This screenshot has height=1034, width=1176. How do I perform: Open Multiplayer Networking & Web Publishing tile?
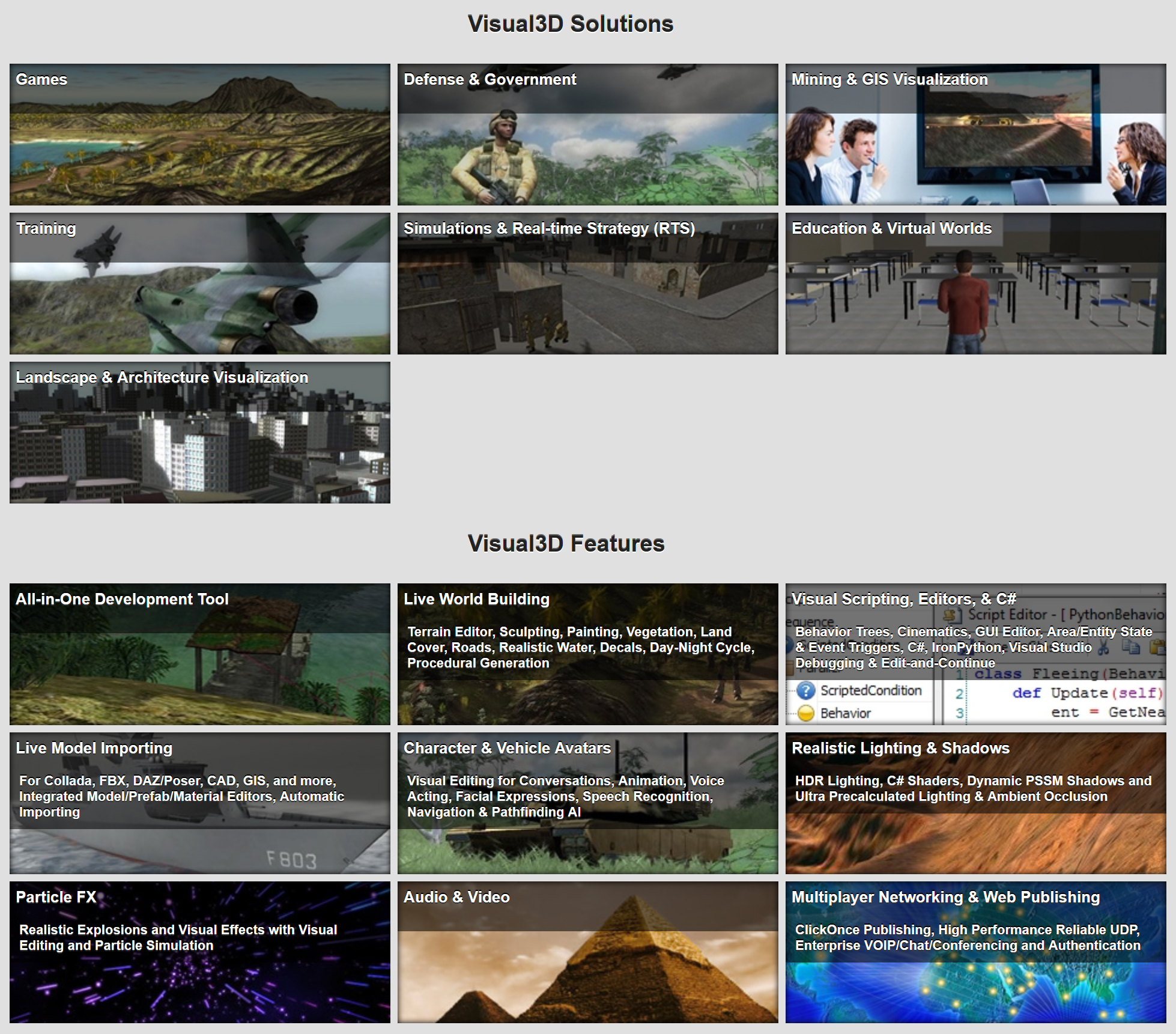[x=975, y=952]
